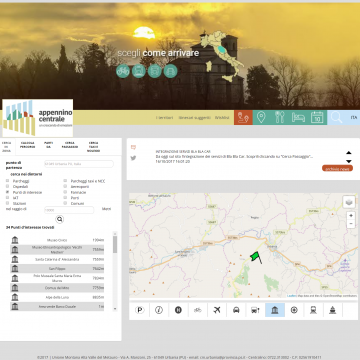Image resolution: width=360 pixels, height=360 pixels.
Task: Tick the Comuni checkbox
Action: 65,203
